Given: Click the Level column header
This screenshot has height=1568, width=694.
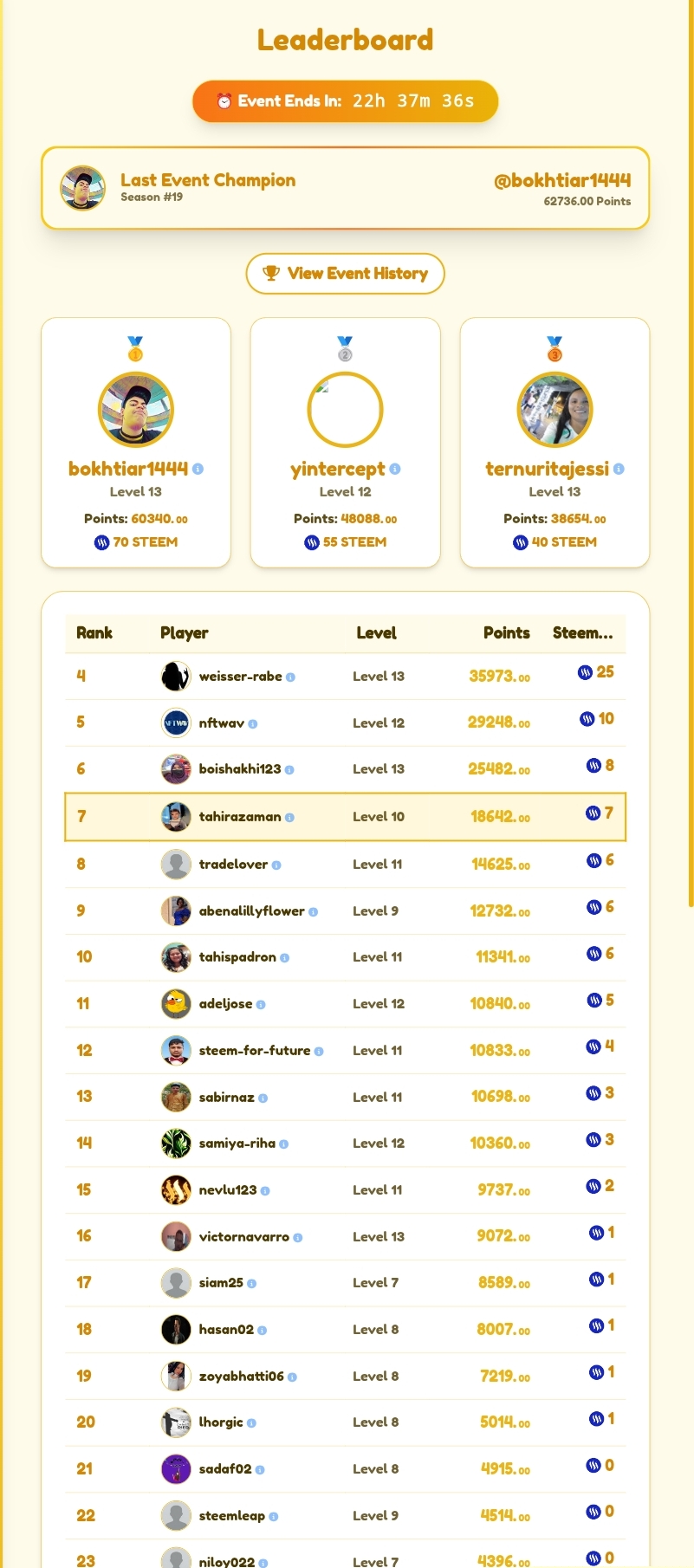Looking at the screenshot, I should click(376, 633).
